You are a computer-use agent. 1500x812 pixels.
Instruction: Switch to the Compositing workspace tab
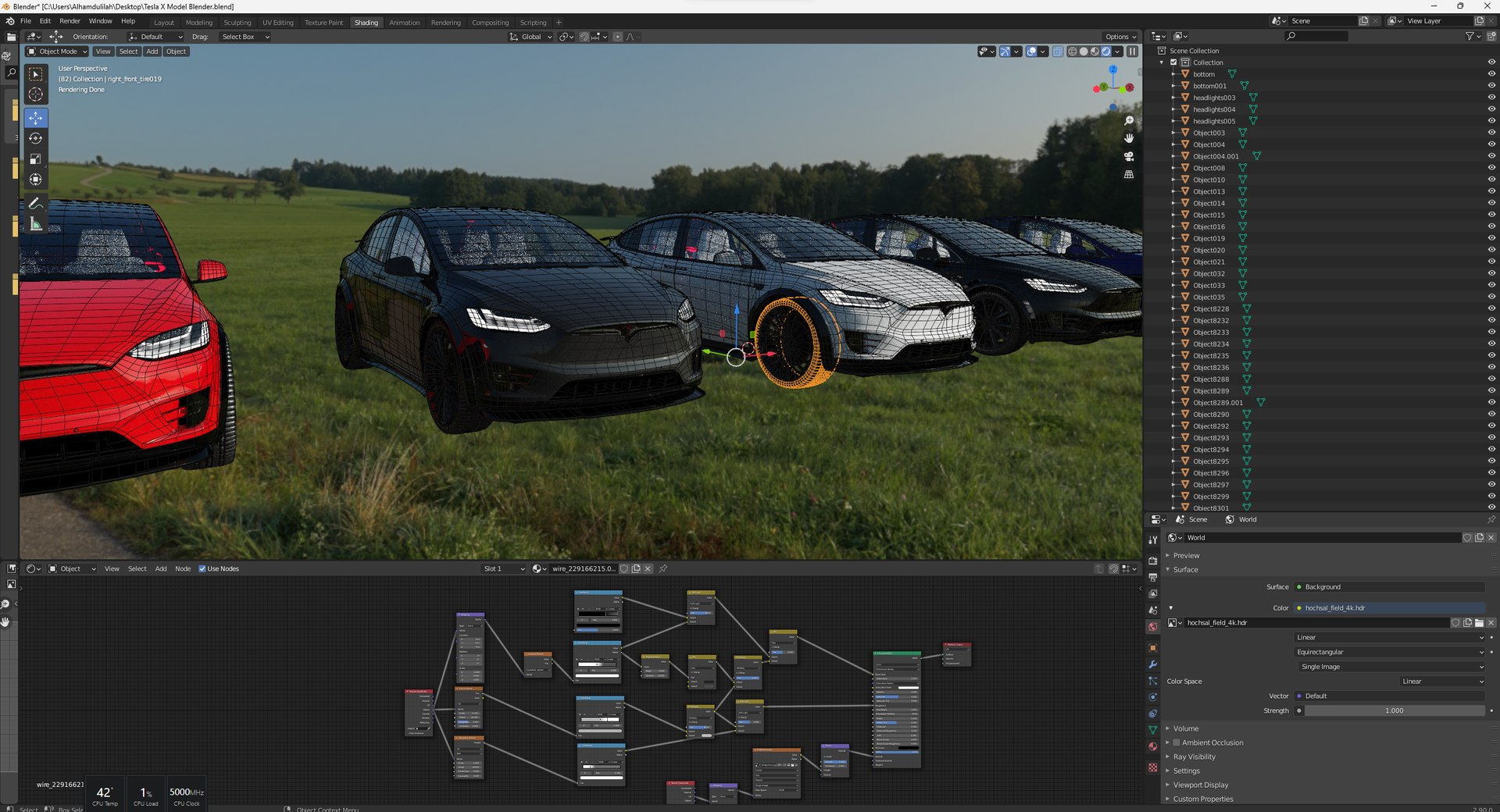tap(490, 23)
